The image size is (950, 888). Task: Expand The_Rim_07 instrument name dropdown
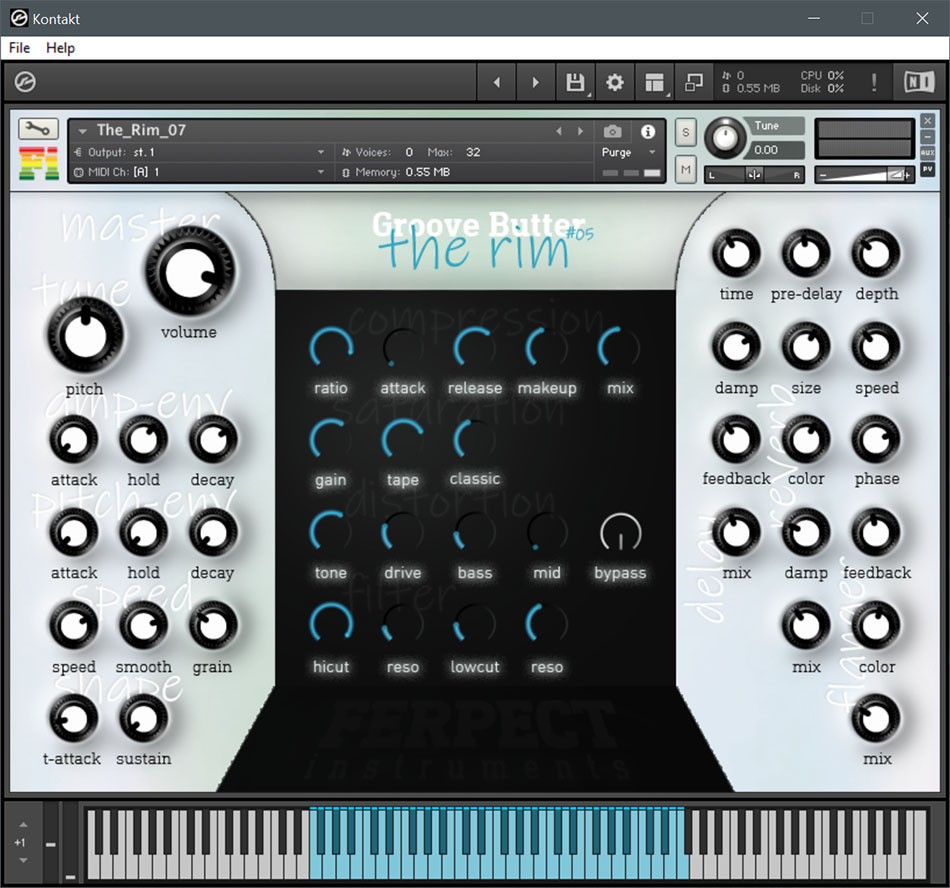83,131
